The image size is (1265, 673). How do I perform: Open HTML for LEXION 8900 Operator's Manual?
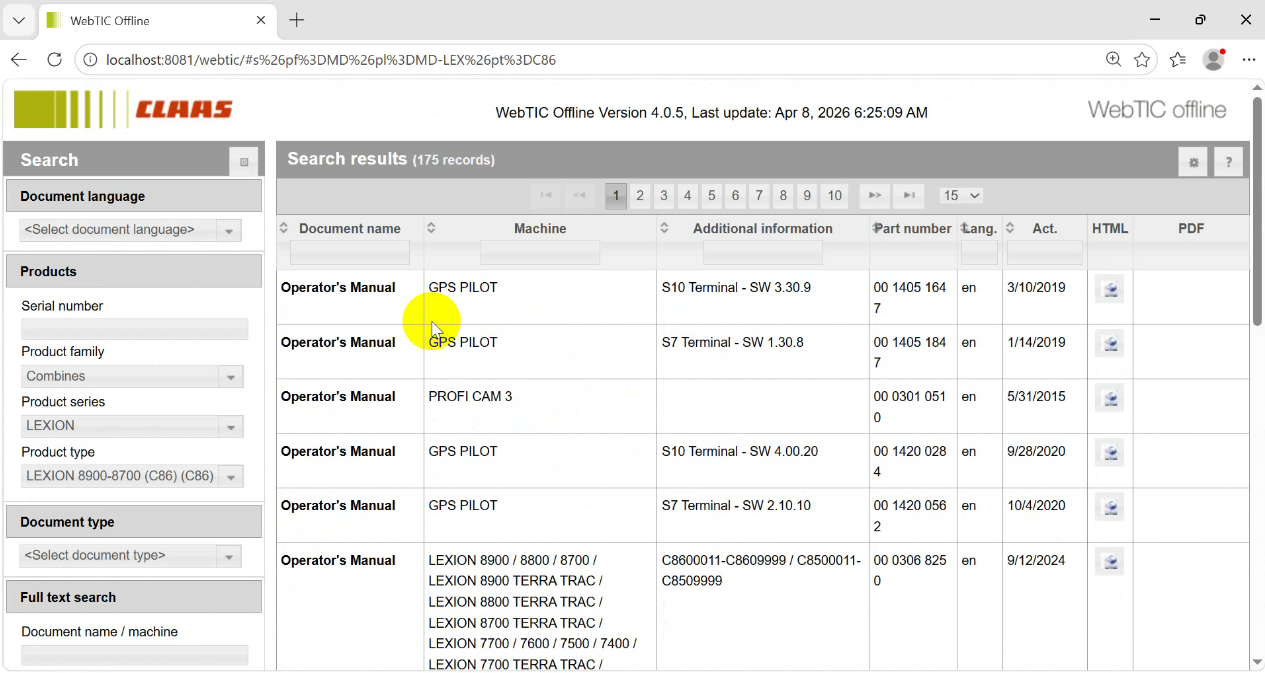(1109, 562)
